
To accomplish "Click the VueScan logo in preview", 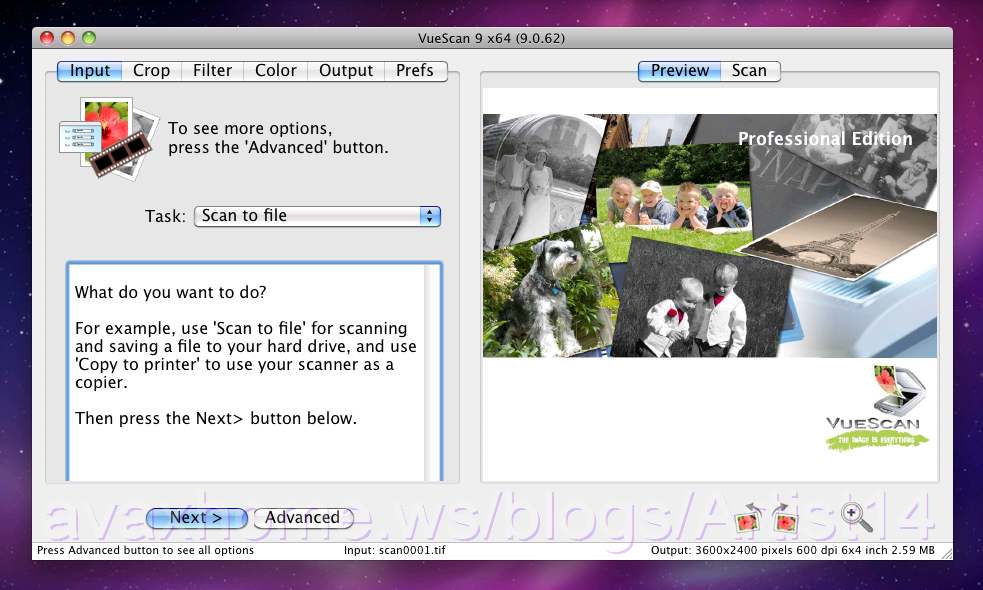I will (x=877, y=408).
